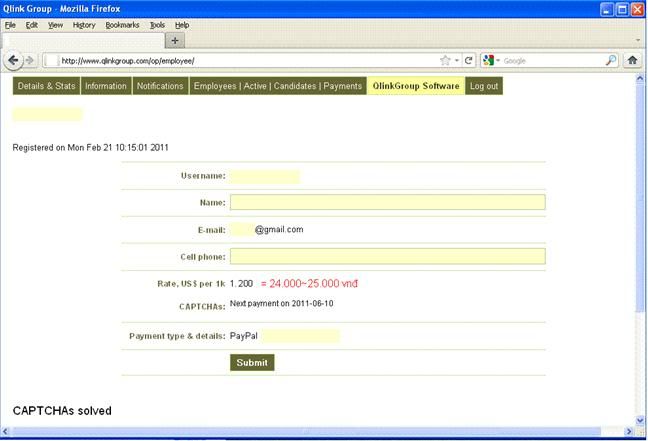This screenshot has height=441, width=648.
Task: Click the forward navigation arrow
Action: 30,60
